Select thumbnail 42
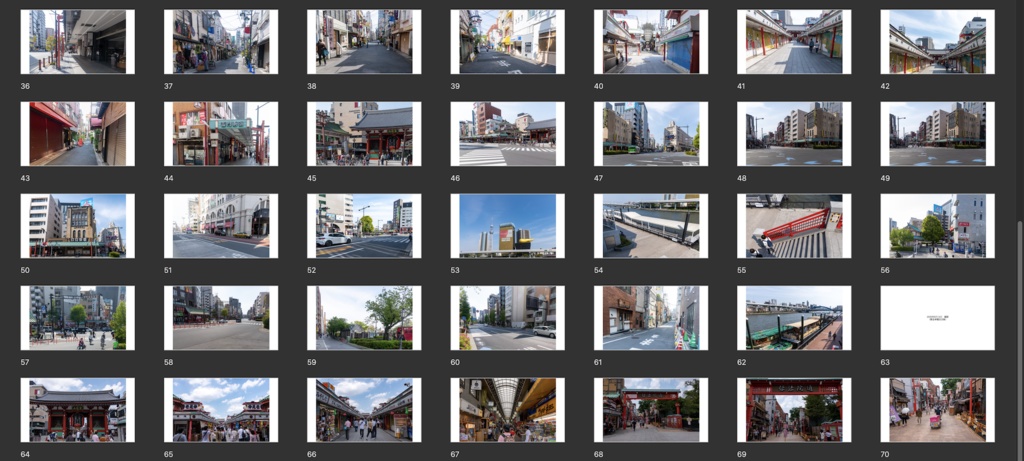 (938, 42)
